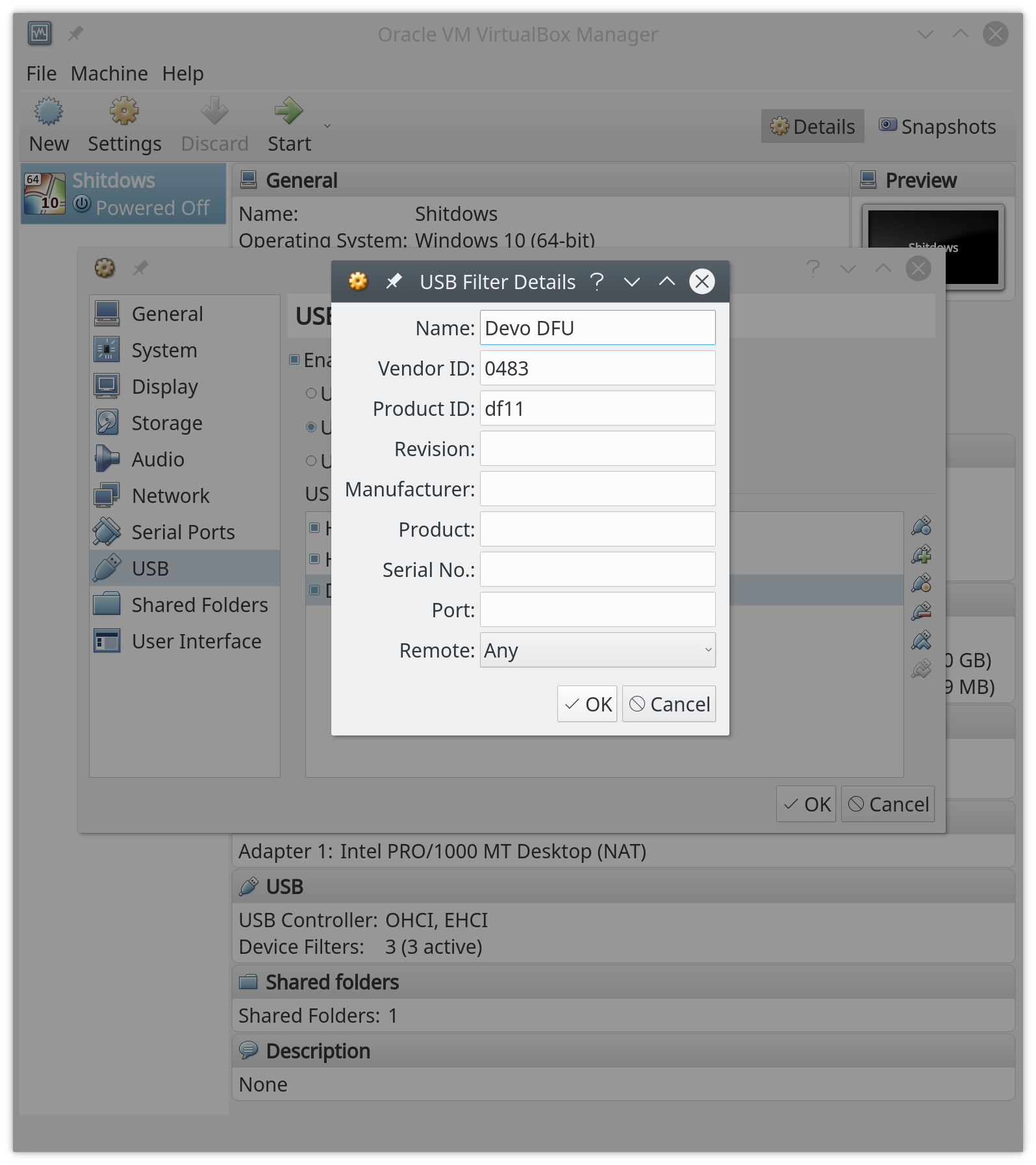Start the VM with the green arrow
Viewport: 1036px width, 1165px height.
[289, 112]
